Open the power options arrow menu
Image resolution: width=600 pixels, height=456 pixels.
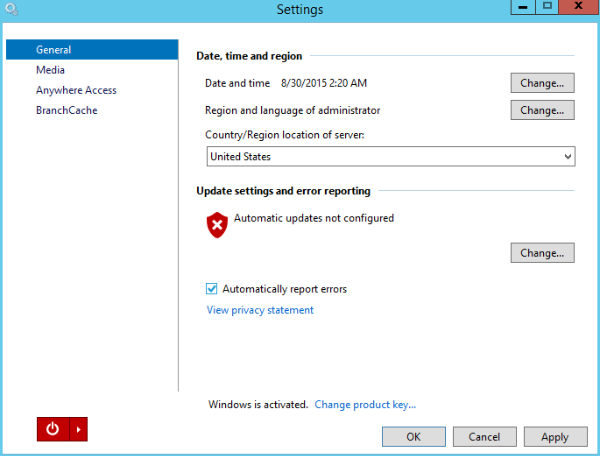[x=78, y=429]
